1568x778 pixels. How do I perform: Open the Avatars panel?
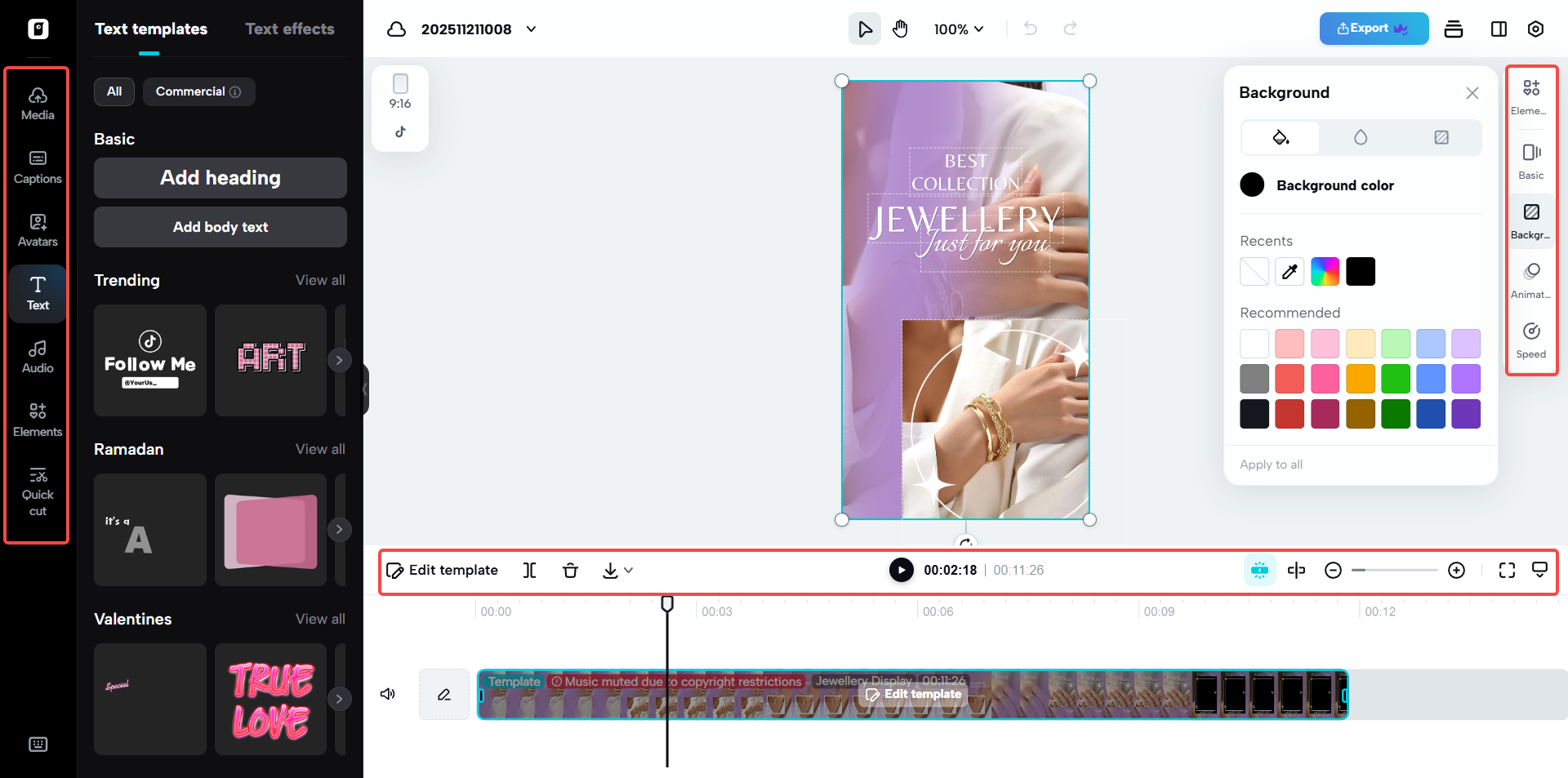pos(37,229)
